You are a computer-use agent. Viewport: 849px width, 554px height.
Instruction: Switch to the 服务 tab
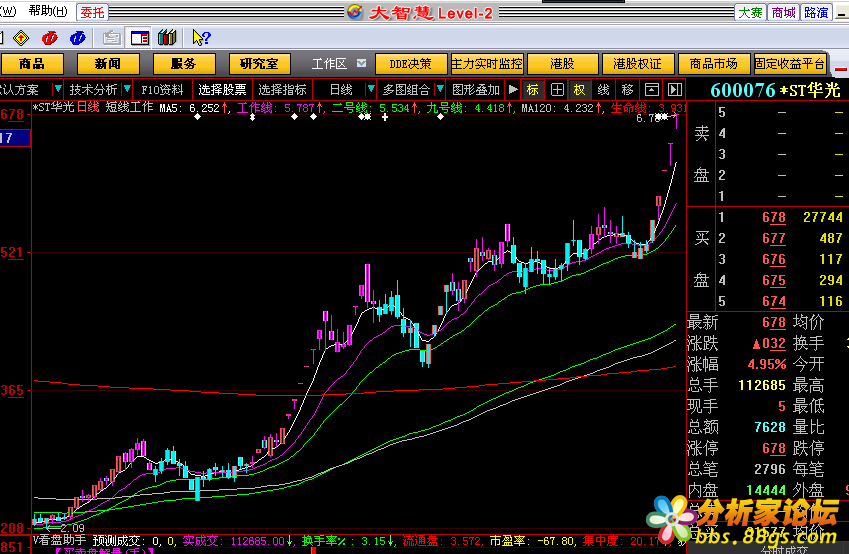point(184,64)
